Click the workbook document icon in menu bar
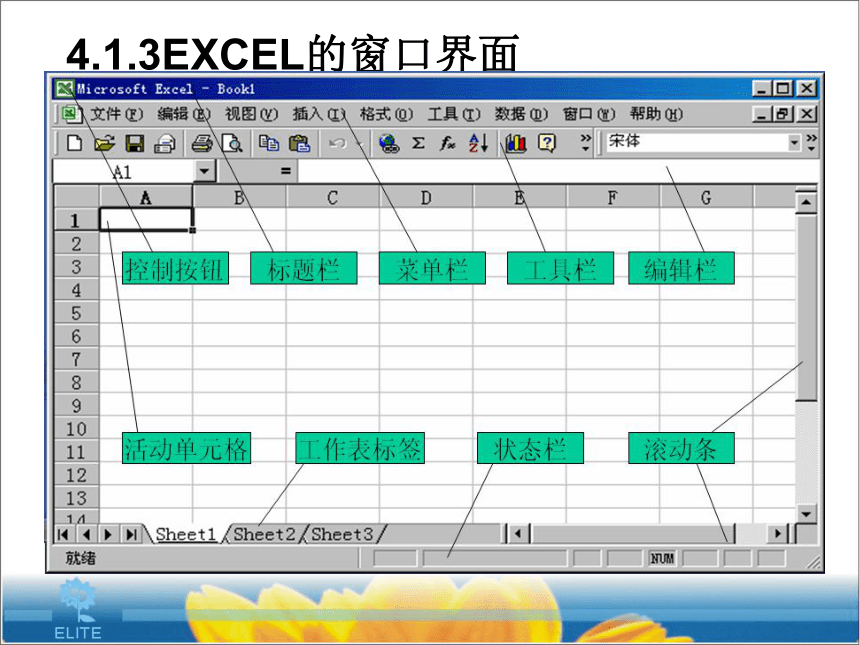860x645 pixels. pyautogui.click(x=72, y=114)
